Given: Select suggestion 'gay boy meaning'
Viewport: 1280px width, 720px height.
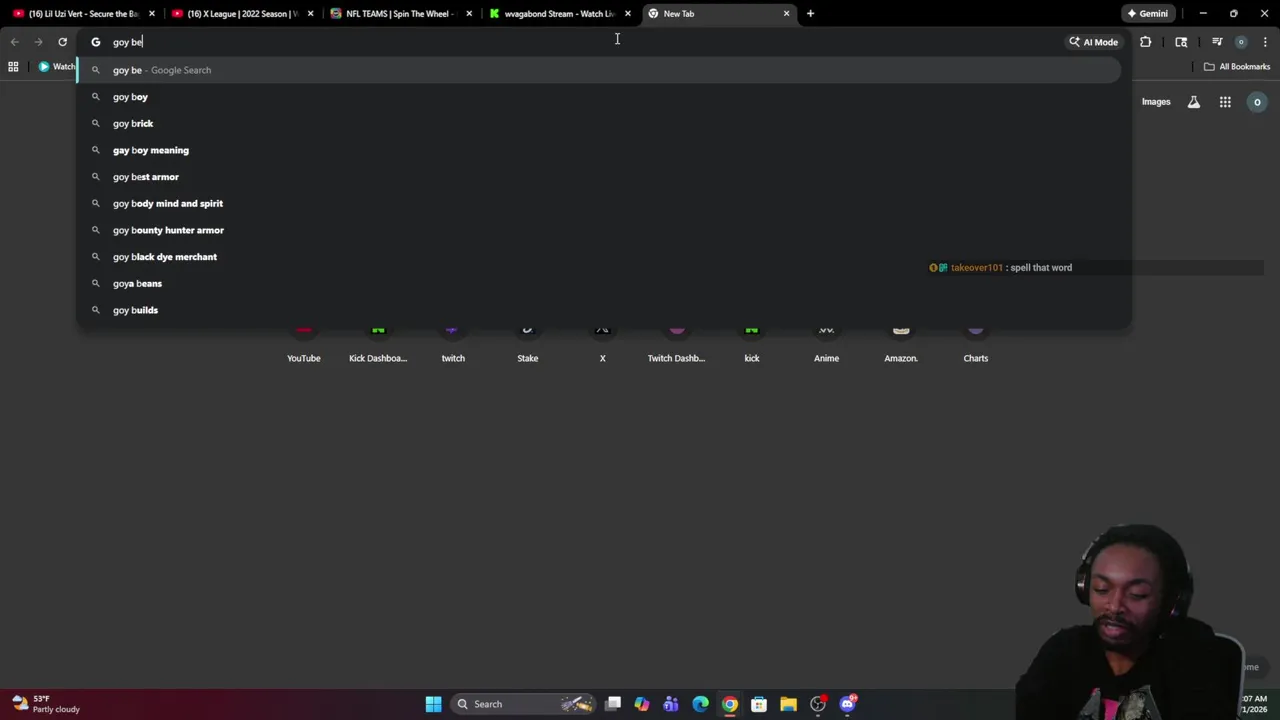Looking at the screenshot, I should click(x=598, y=150).
